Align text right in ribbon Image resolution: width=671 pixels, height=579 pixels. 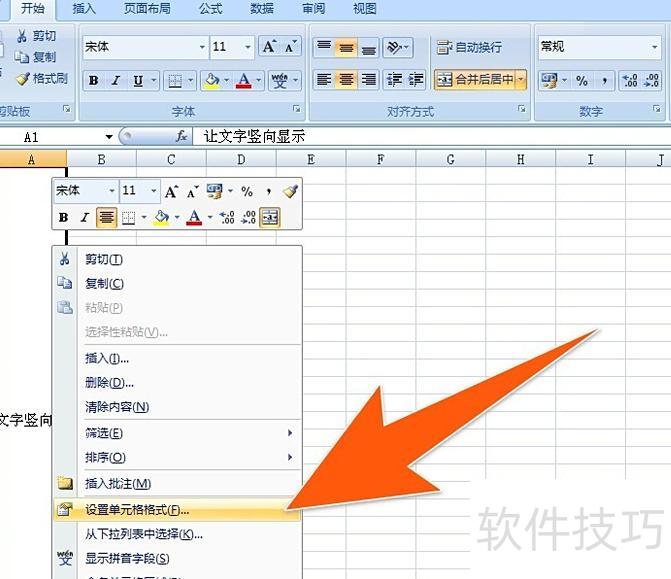pos(368,80)
